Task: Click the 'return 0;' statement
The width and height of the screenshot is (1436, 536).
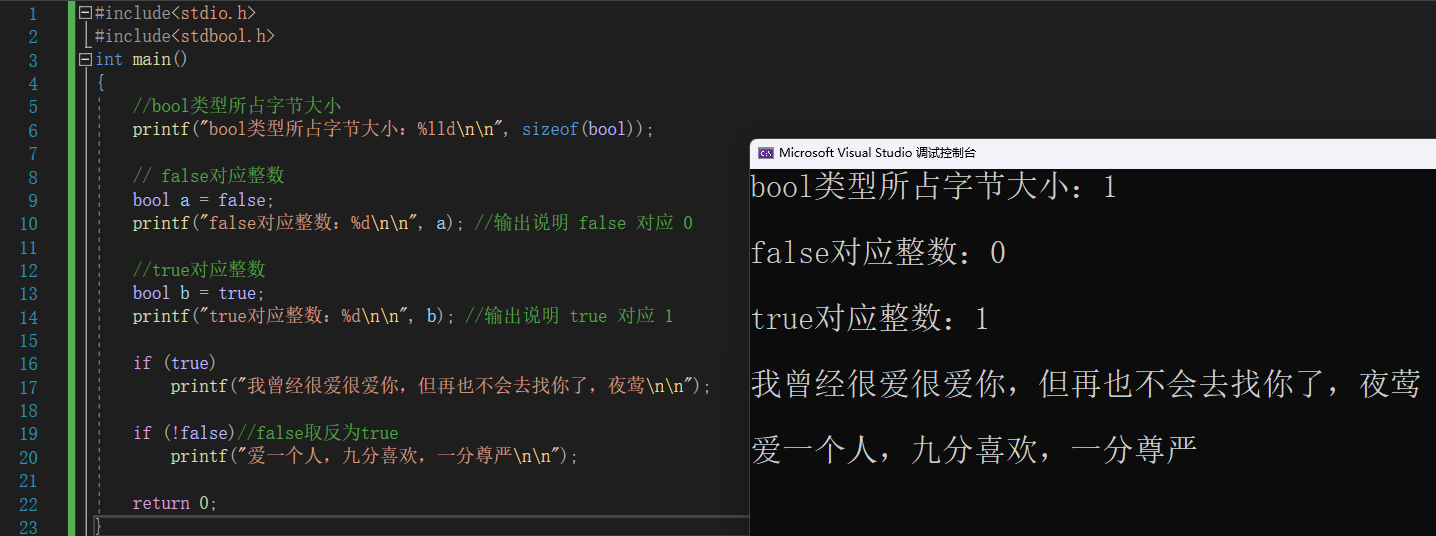Action: (x=175, y=504)
